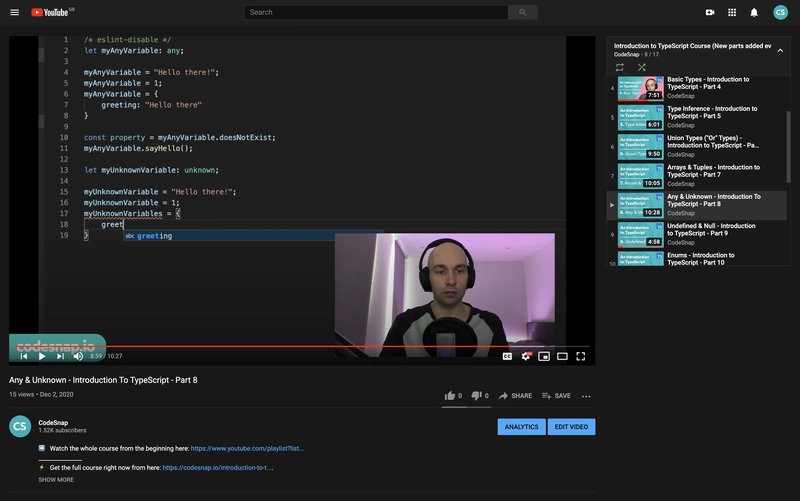Enter full screen
The image size is (800, 501).
(581, 356)
